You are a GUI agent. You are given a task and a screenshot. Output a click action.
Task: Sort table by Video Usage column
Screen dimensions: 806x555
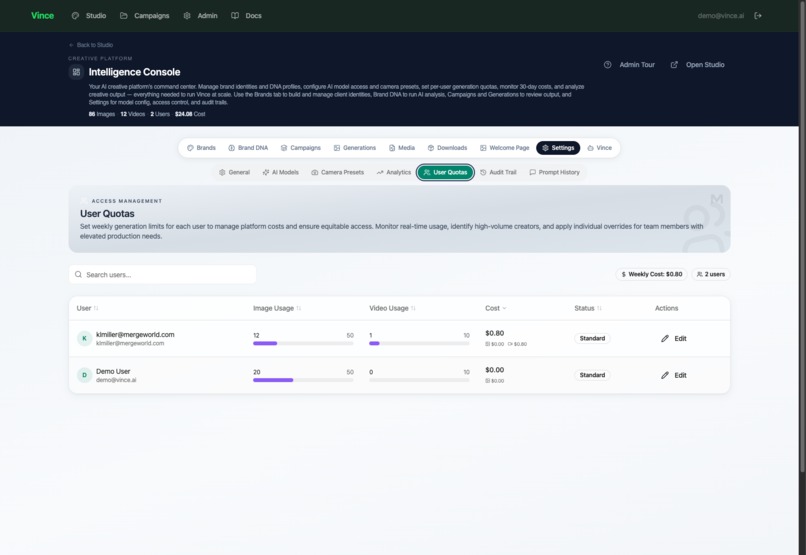tap(392, 308)
